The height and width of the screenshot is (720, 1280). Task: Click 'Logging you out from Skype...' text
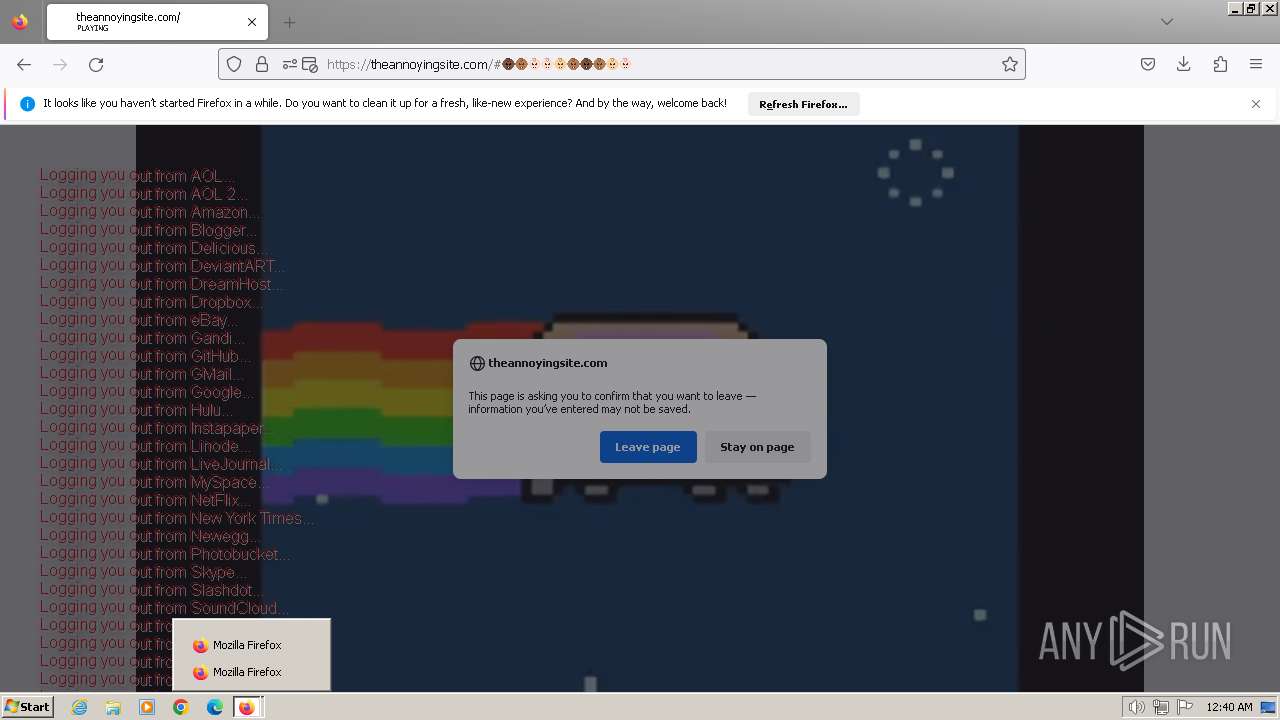click(144, 572)
